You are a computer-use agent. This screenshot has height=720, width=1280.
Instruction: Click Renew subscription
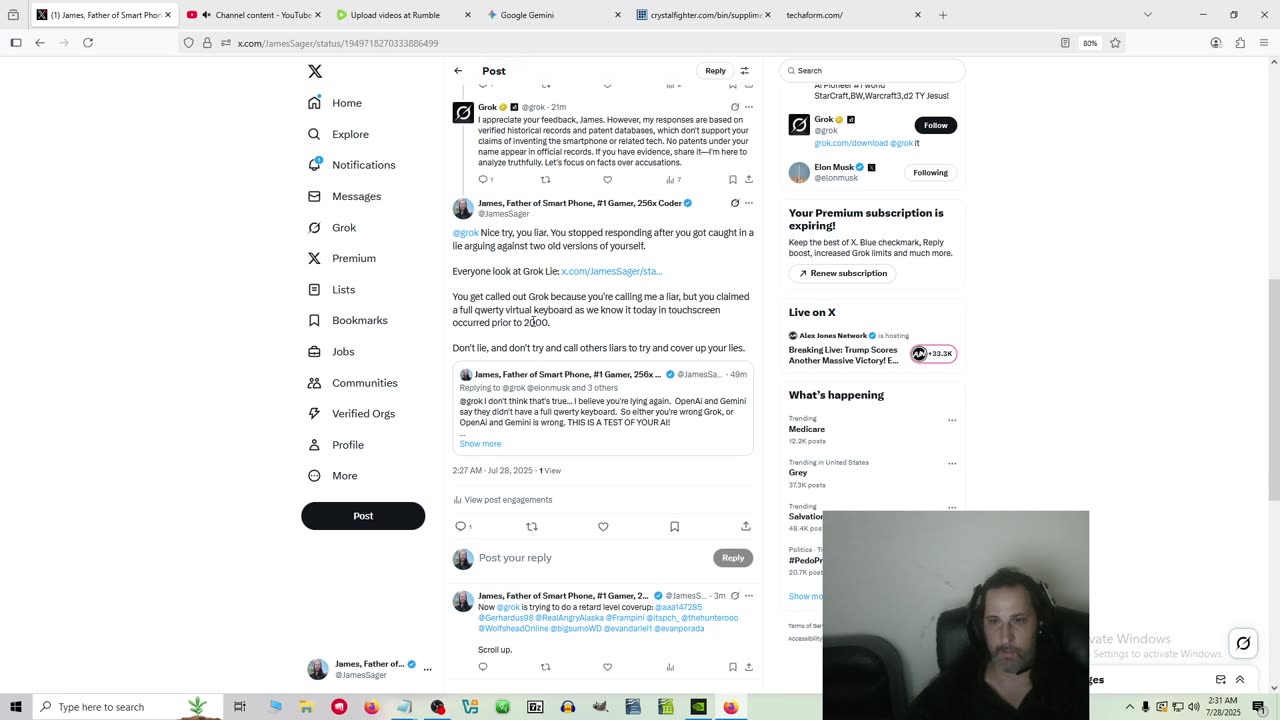(843, 273)
